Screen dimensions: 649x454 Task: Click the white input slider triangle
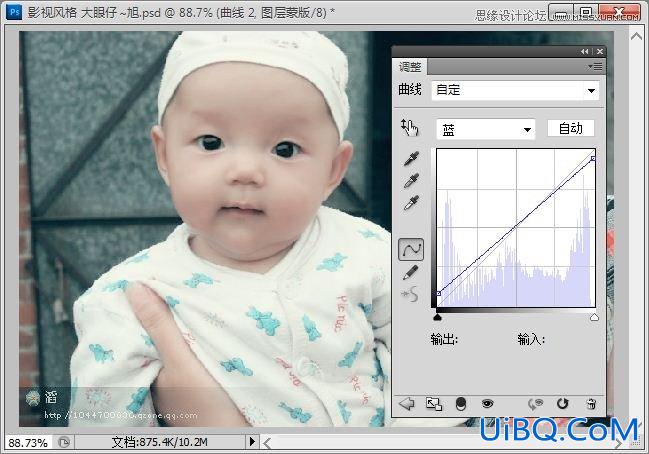point(594,317)
